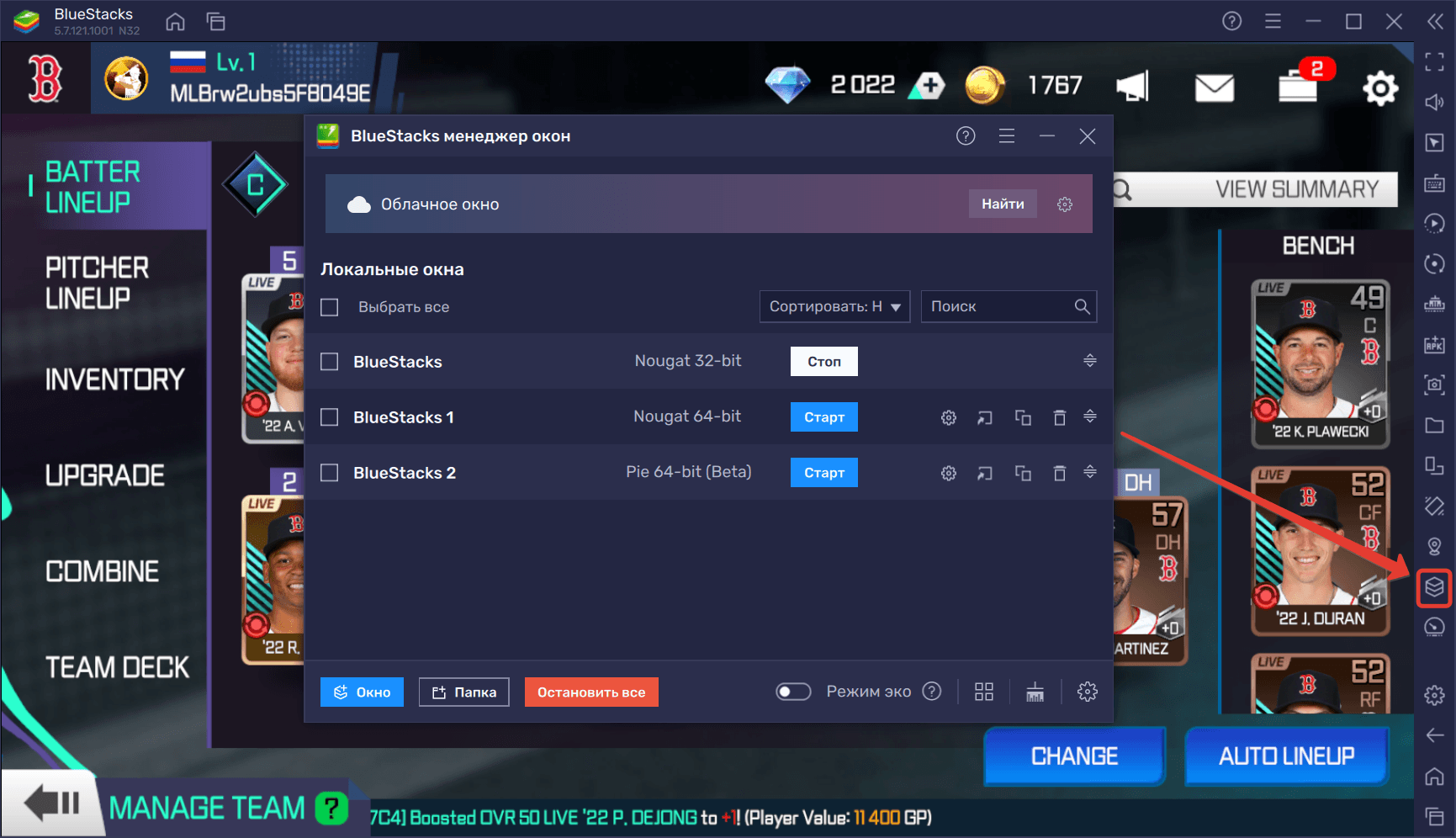Click the megaphone announcements icon
This screenshot has height=838, width=1456.
(1132, 87)
